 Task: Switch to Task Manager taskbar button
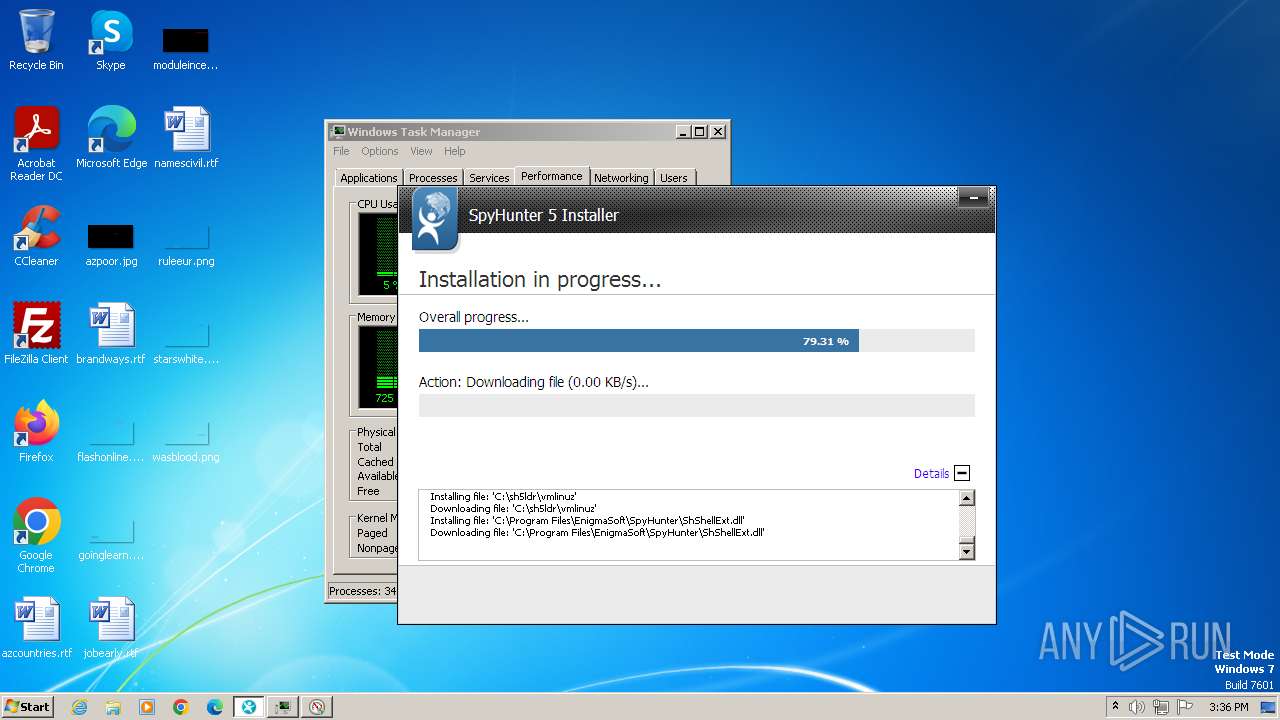(283, 707)
